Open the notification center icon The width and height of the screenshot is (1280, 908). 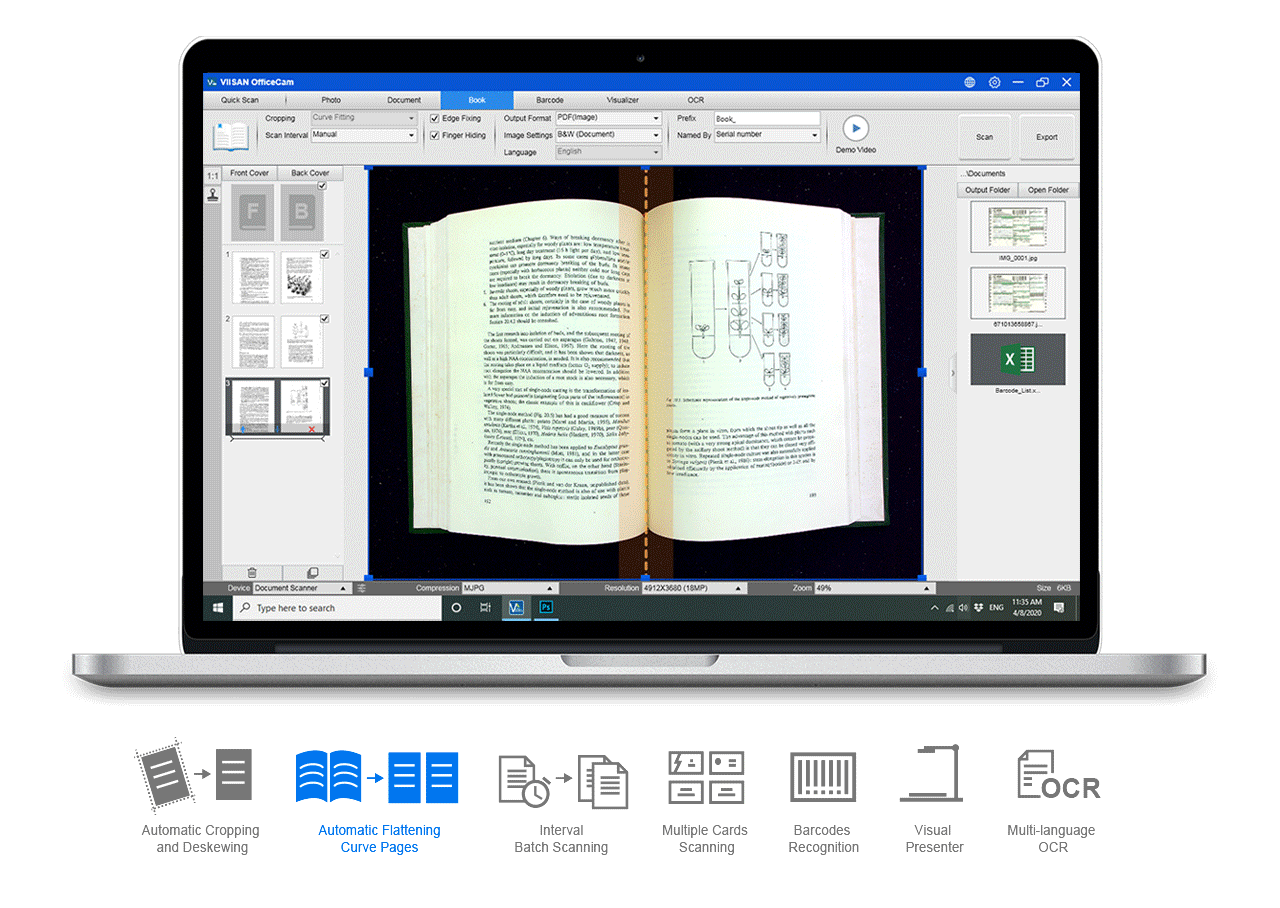coord(1059,607)
